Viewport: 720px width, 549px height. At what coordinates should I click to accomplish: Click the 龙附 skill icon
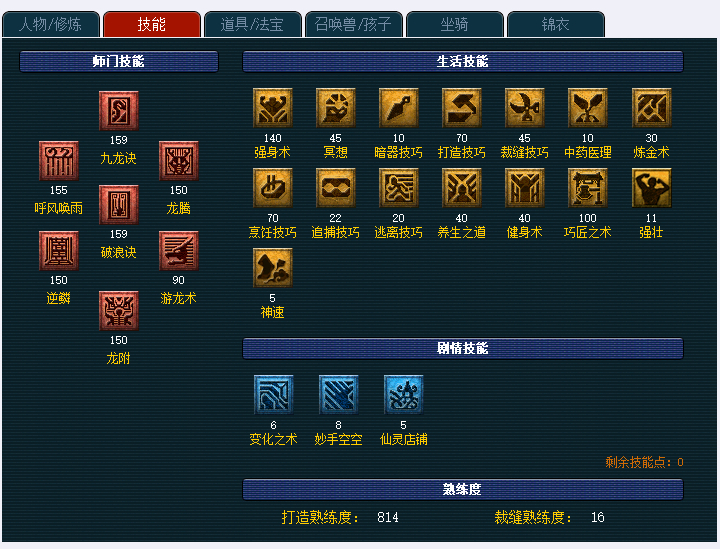(118, 311)
